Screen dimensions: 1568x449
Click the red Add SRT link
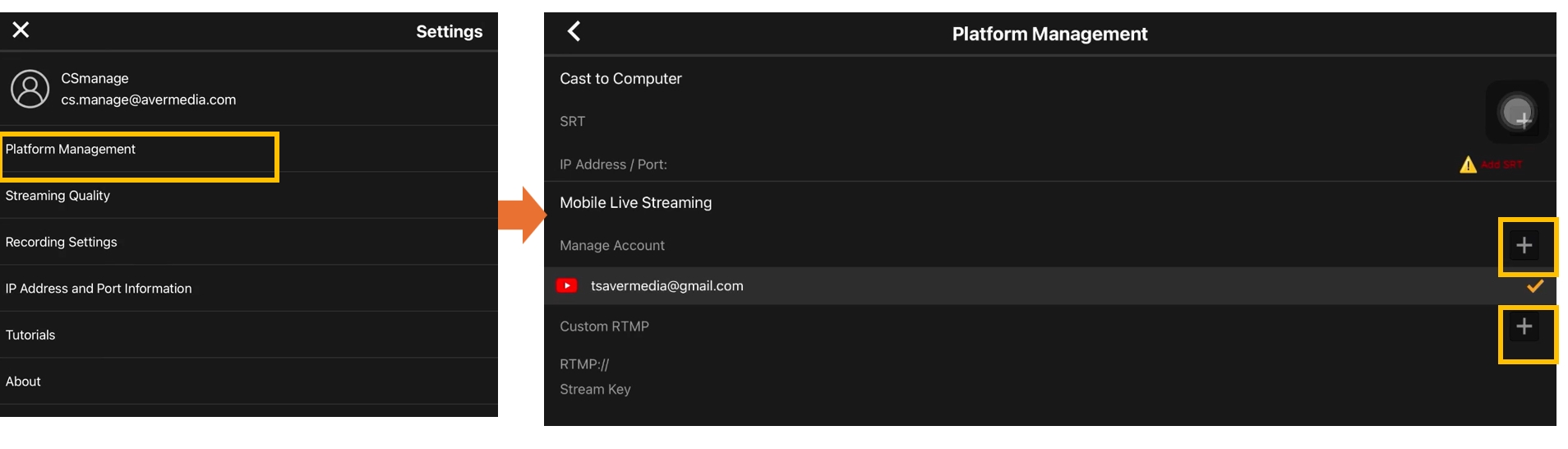tap(1501, 165)
